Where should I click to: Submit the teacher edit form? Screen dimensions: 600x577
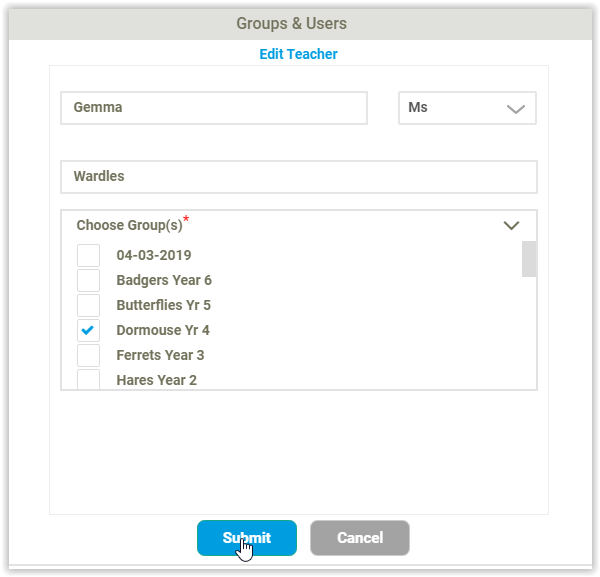(x=247, y=538)
